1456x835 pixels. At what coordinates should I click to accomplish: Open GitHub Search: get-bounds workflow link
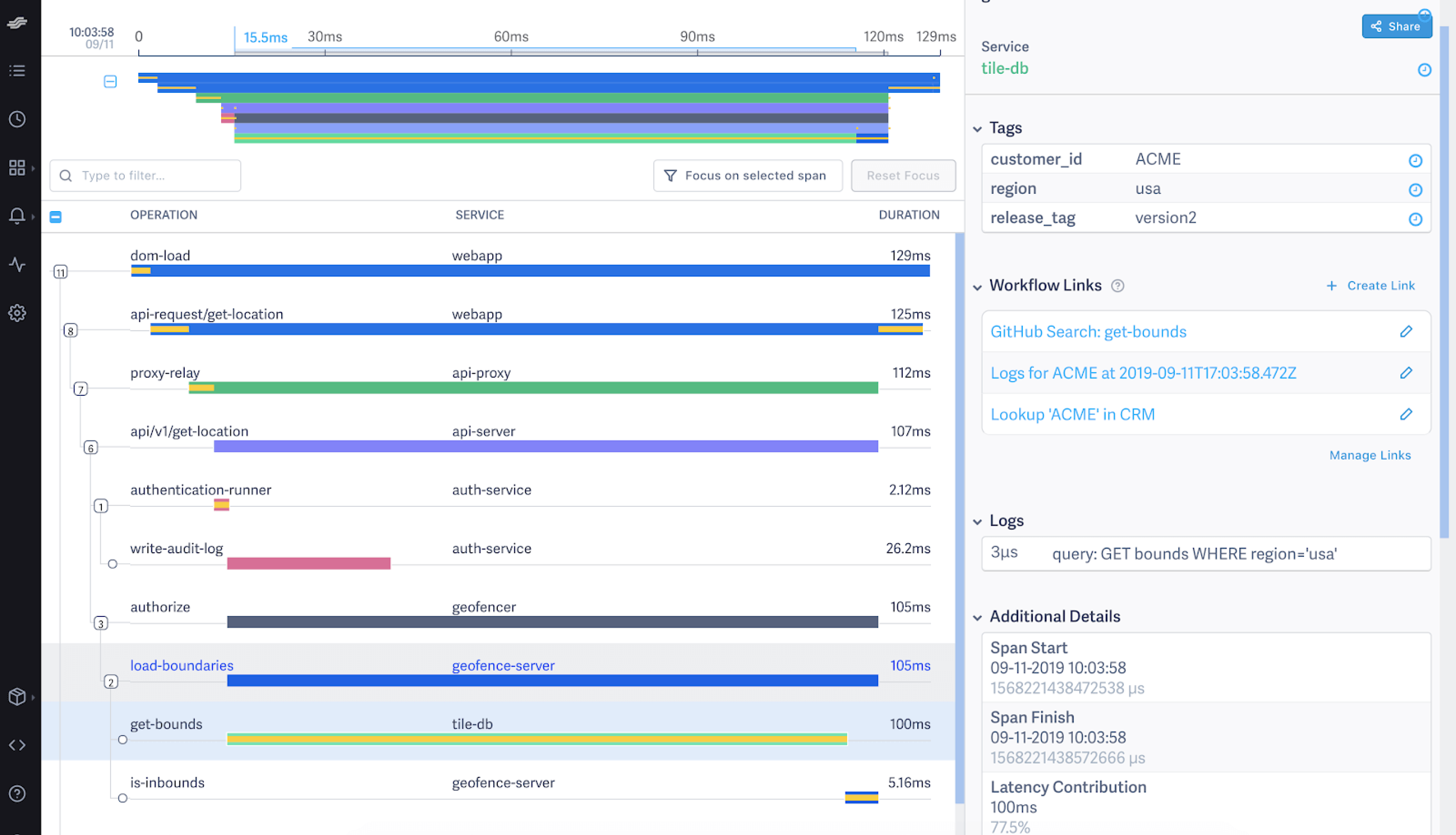click(1089, 331)
